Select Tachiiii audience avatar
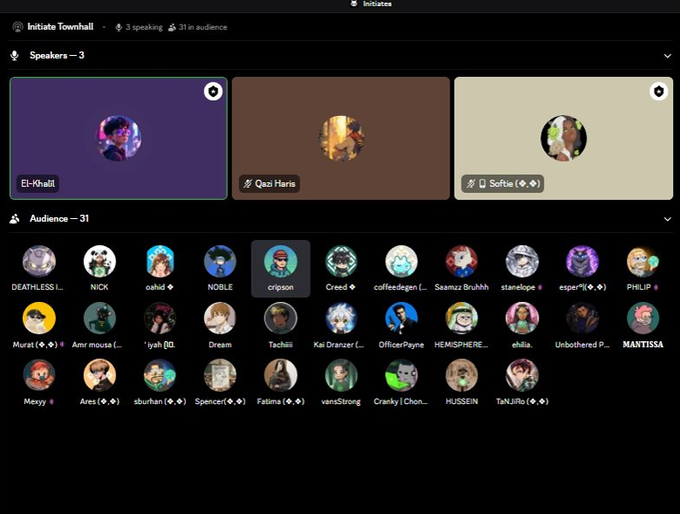The image size is (680, 514). coord(281,319)
